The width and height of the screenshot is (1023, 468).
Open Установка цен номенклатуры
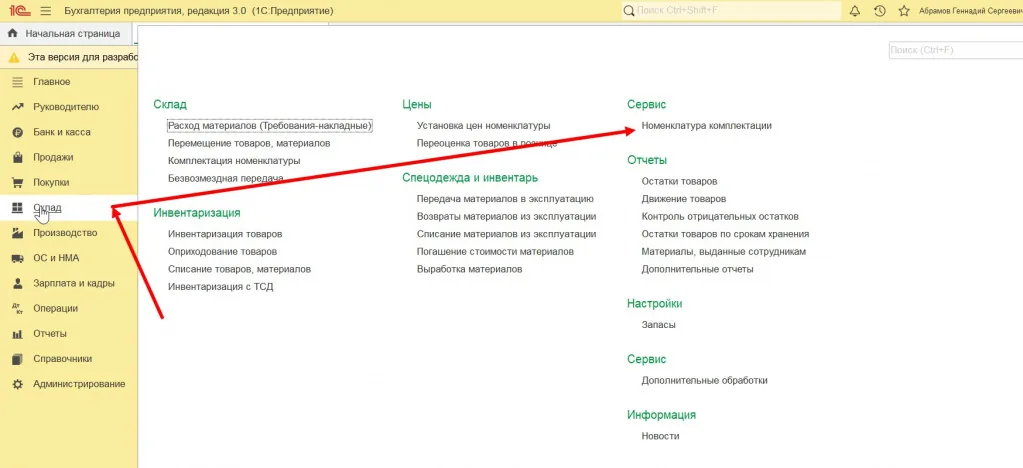(x=483, y=125)
